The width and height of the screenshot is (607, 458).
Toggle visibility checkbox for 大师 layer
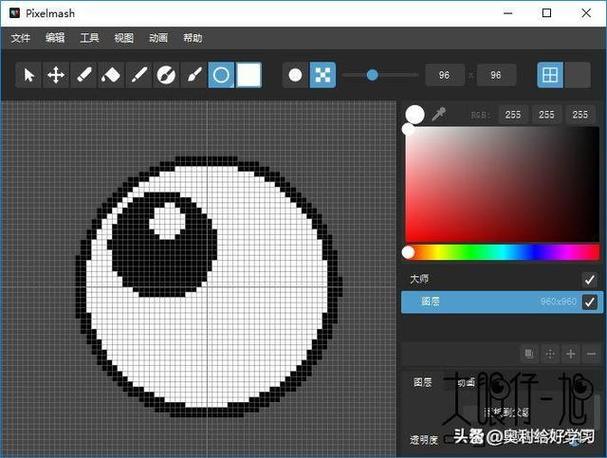[x=590, y=279]
